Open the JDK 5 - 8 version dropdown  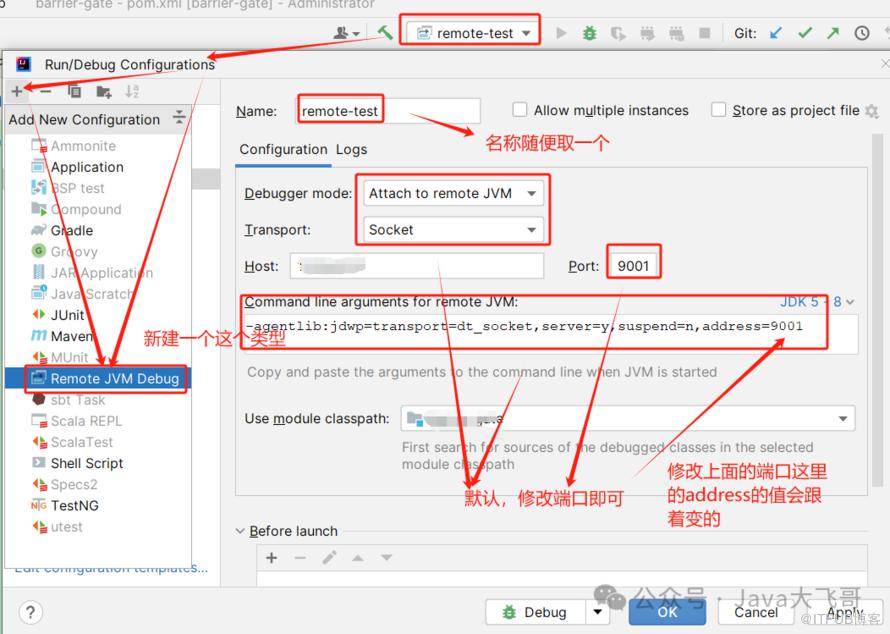point(816,301)
